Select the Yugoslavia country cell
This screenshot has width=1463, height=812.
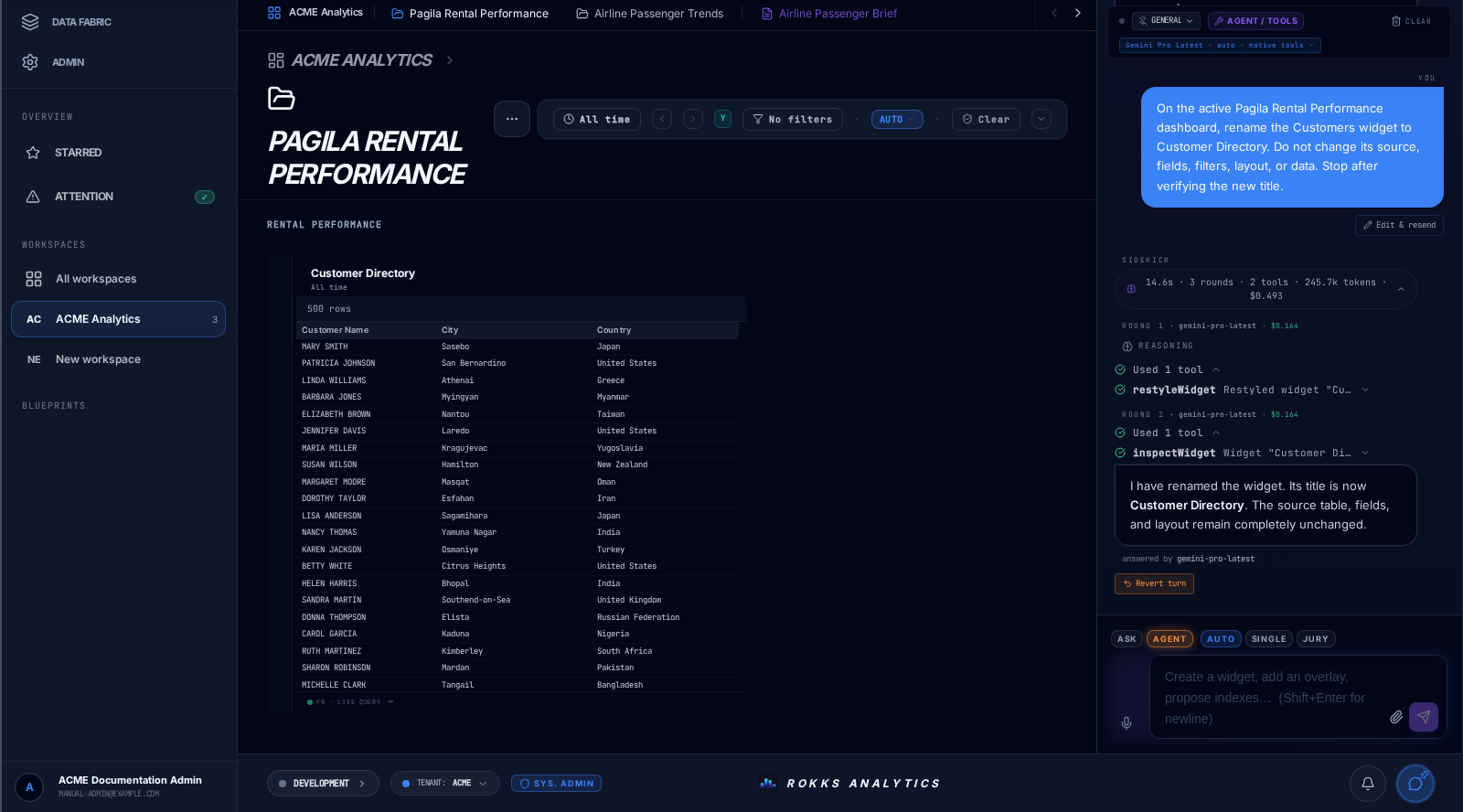(x=620, y=448)
